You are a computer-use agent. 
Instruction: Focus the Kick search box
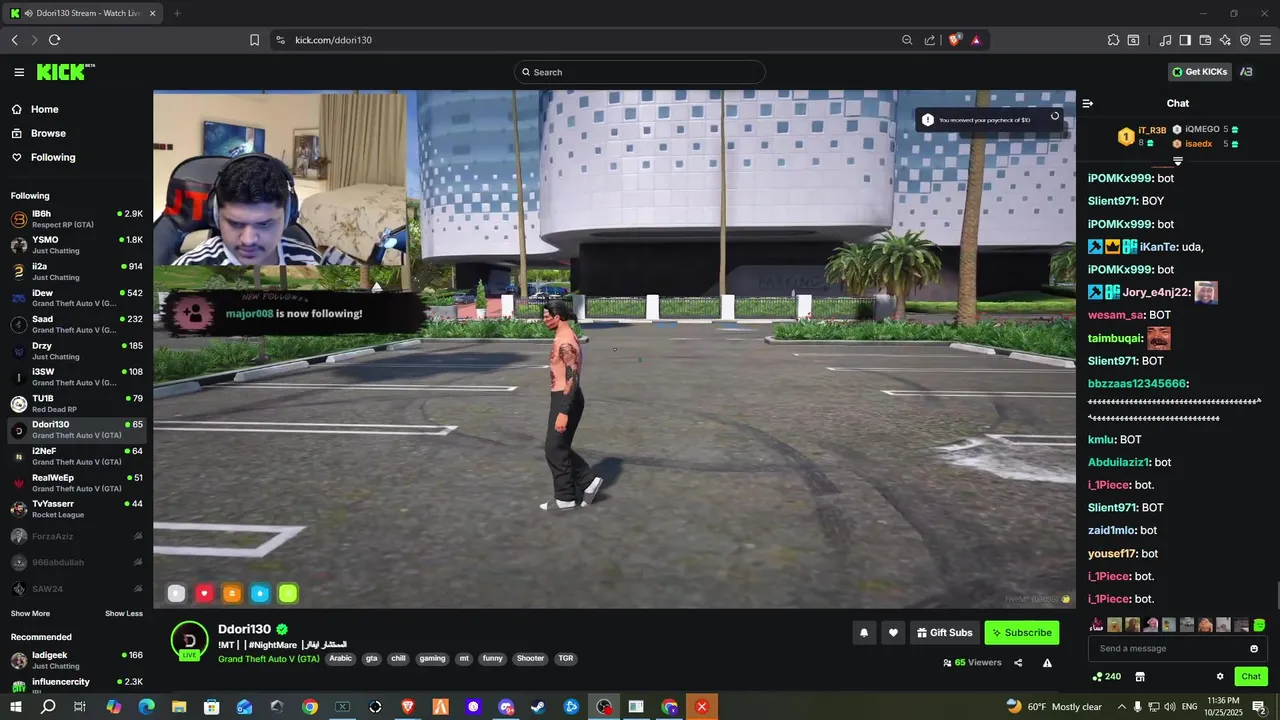coord(640,72)
